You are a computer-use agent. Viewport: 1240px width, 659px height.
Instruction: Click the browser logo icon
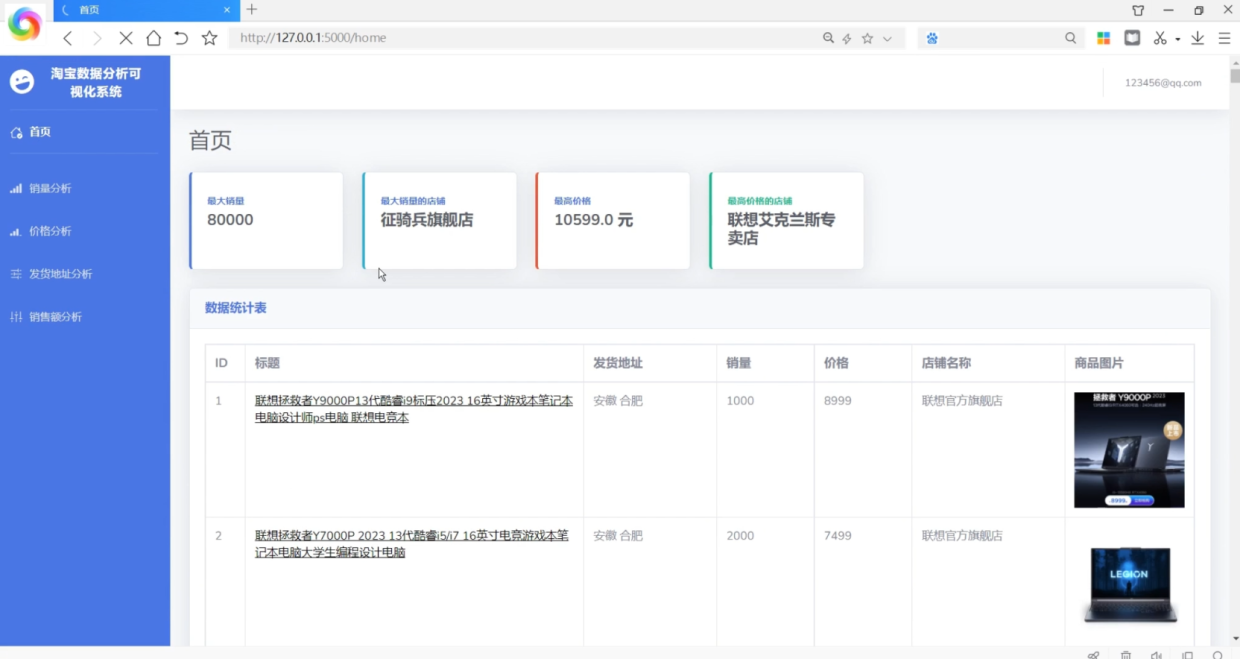tap(24, 24)
